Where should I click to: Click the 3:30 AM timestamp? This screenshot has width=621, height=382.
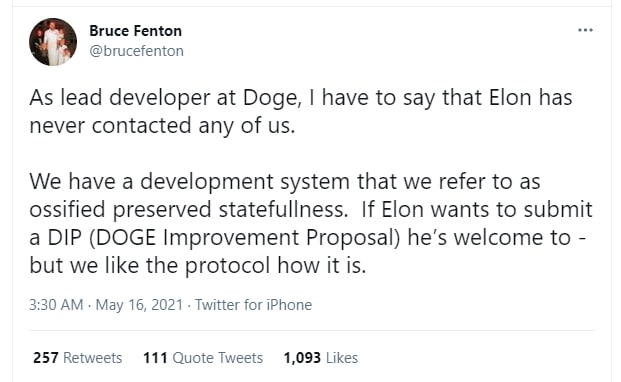56,305
